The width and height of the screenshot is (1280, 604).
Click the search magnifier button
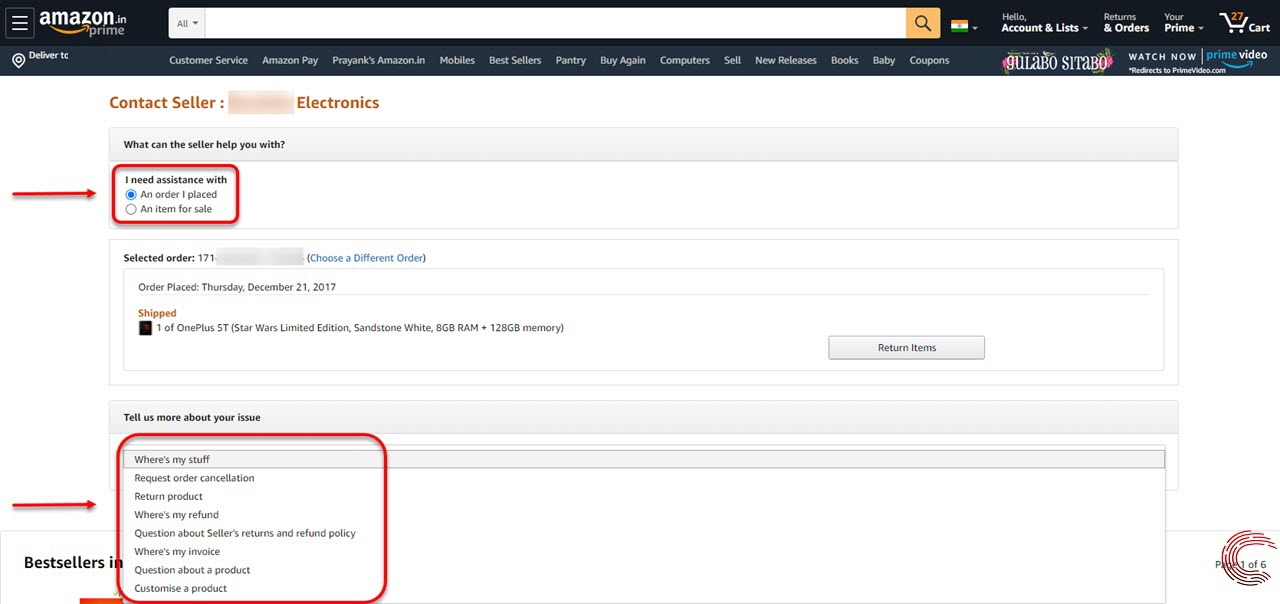click(x=921, y=22)
